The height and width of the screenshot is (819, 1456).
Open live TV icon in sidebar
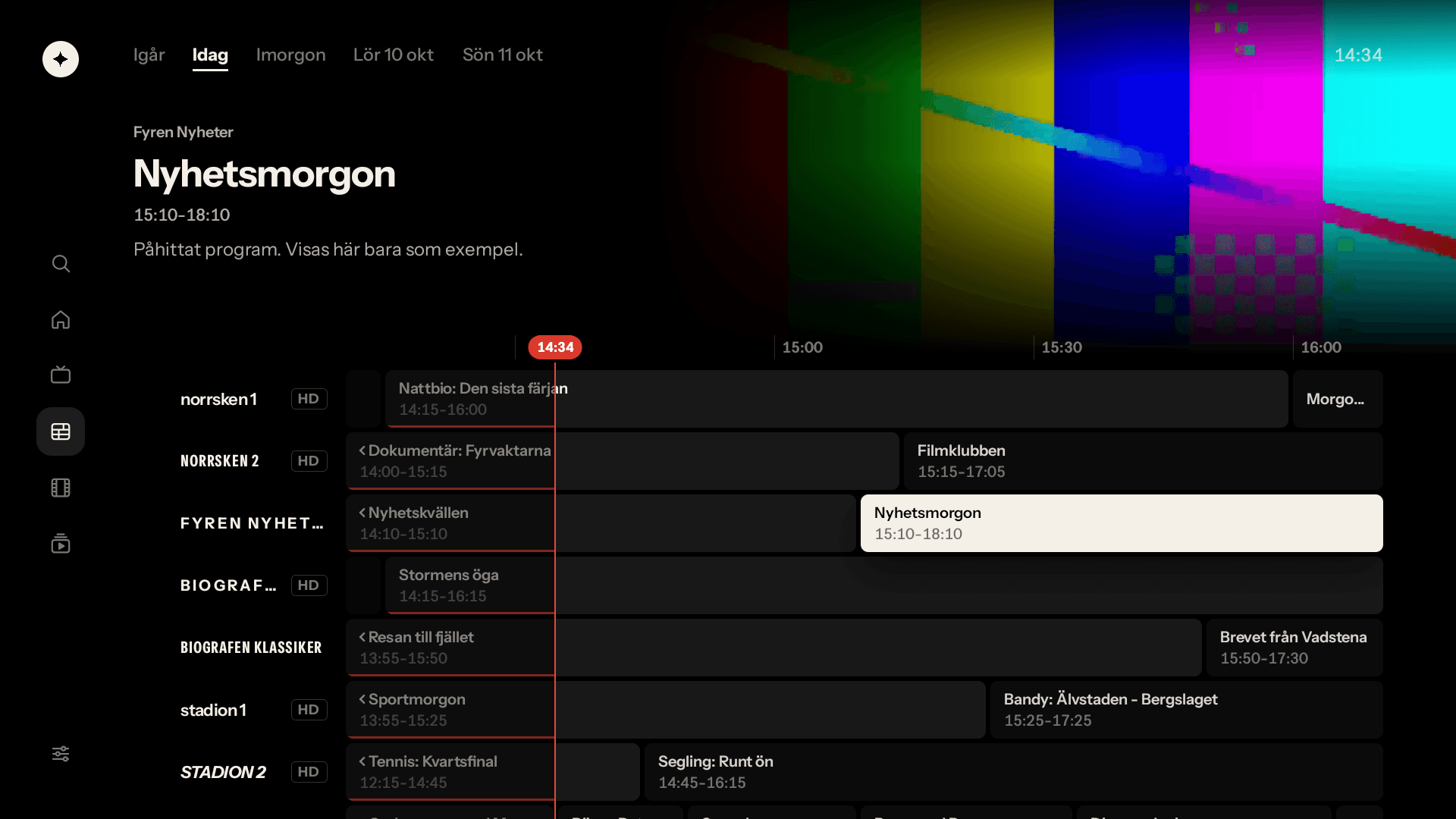pyautogui.click(x=61, y=375)
